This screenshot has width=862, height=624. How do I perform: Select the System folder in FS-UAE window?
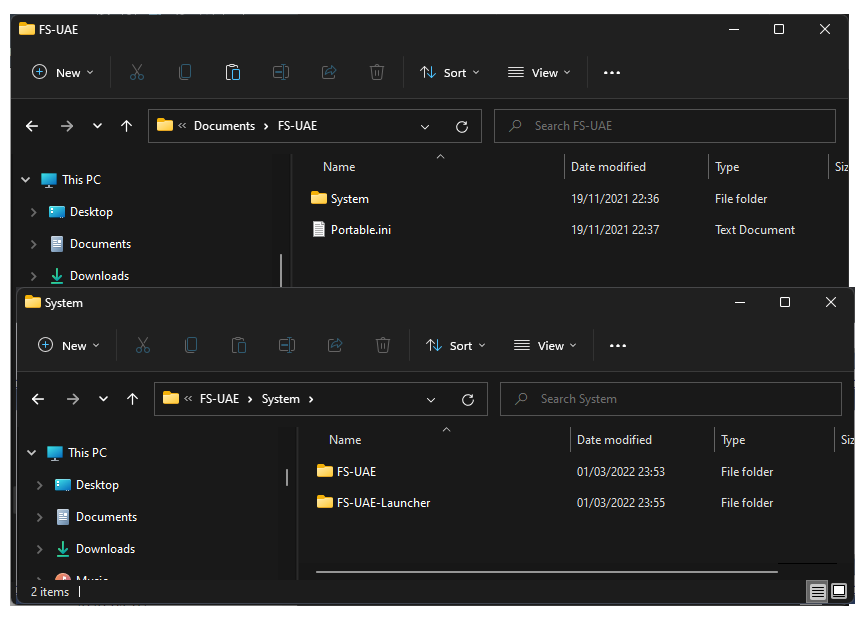(x=350, y=198)
